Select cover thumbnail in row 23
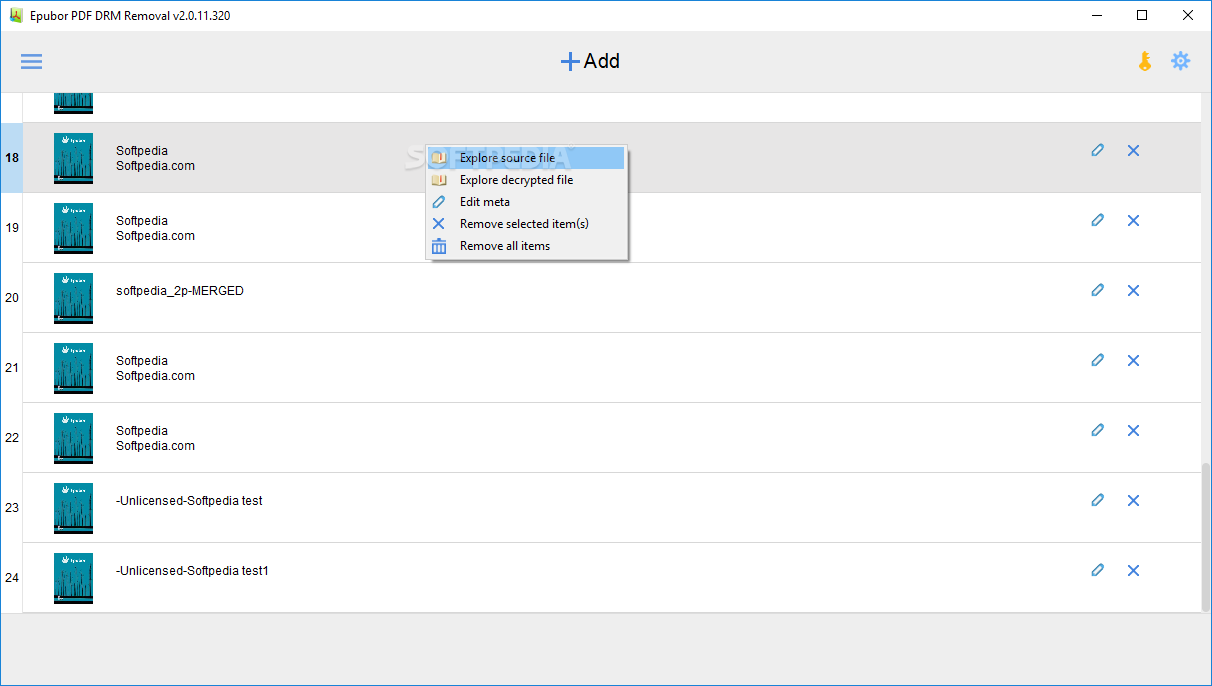 [73, 508]
